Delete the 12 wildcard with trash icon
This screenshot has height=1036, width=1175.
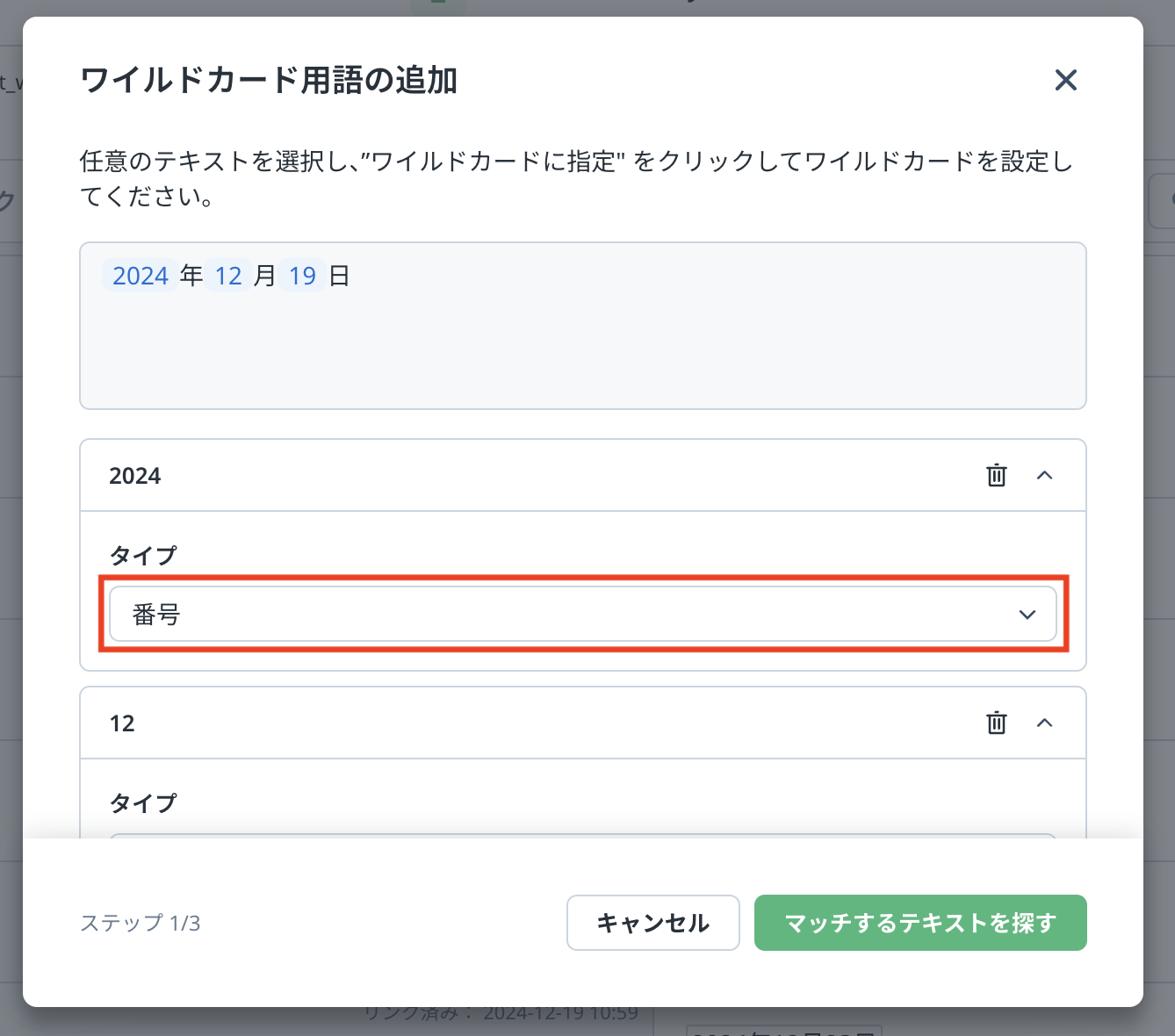pos(996,723)
